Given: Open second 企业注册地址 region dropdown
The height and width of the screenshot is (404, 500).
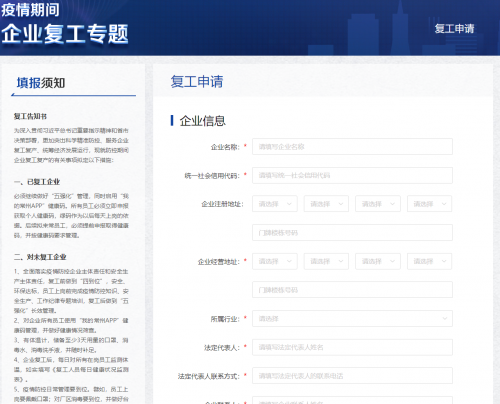Looking at the screenshot, I should point(326,204).
